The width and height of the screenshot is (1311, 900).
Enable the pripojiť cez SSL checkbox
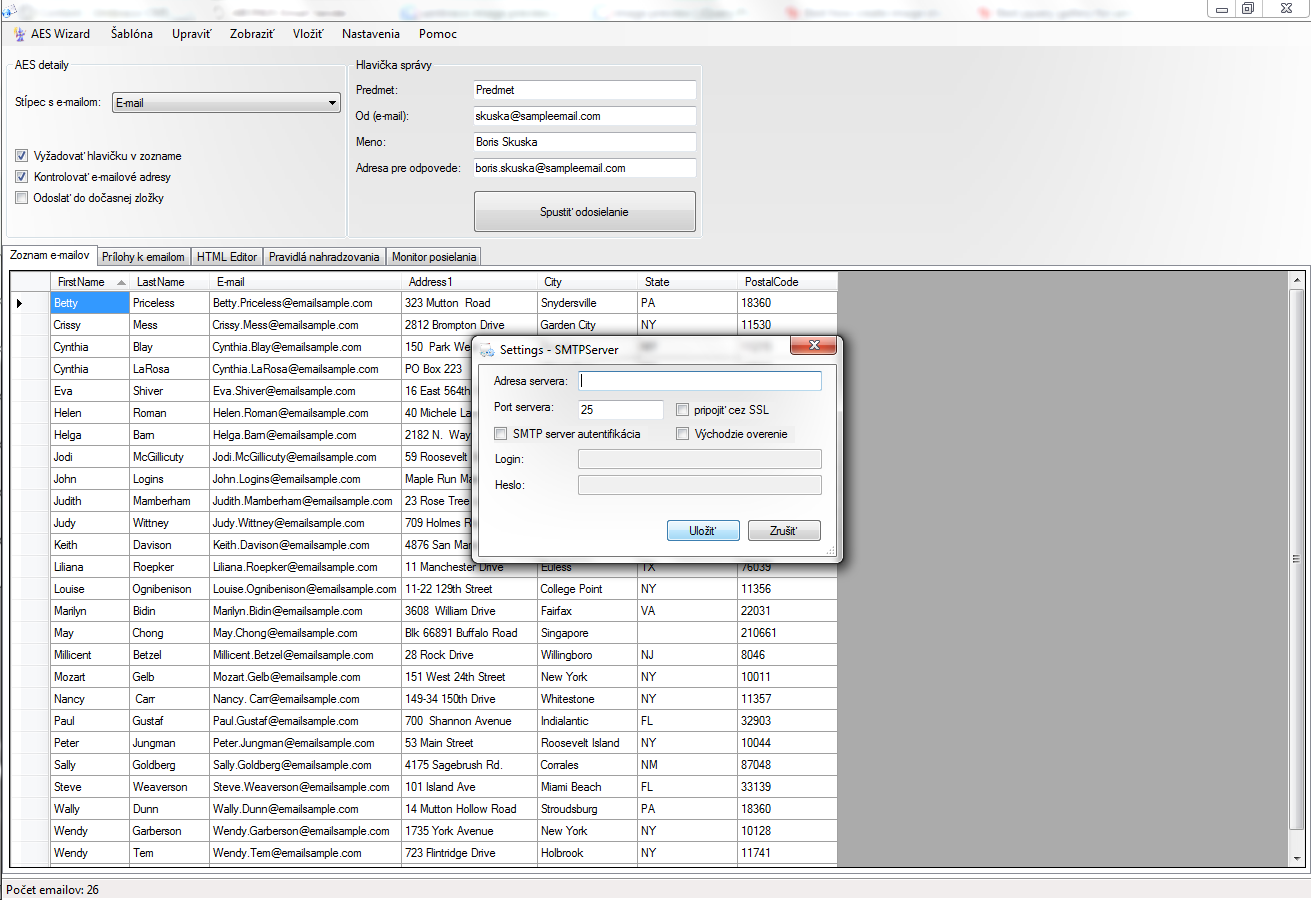point(682,409)
